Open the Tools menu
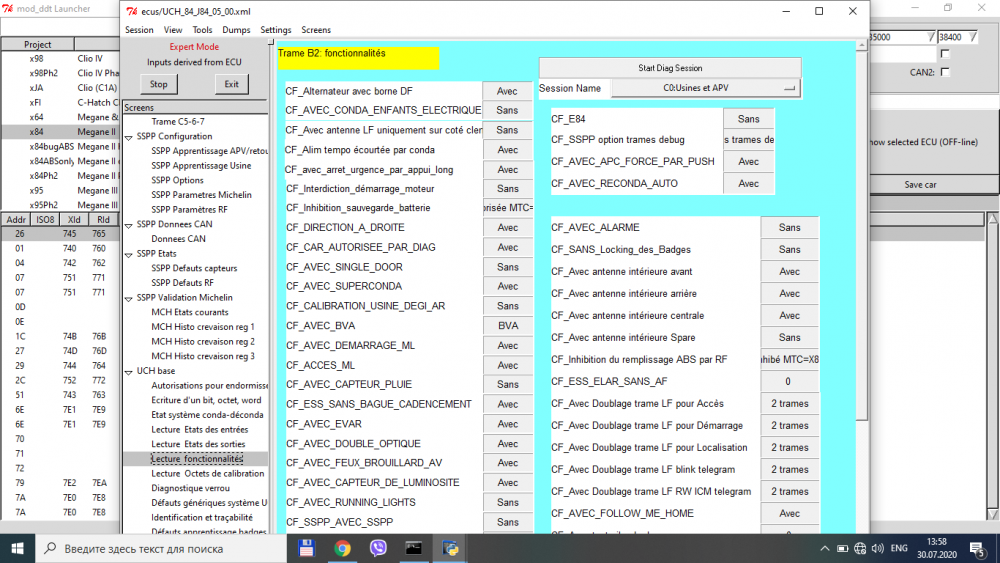This screenshot has width=1000, height=563. click(202, 30)
